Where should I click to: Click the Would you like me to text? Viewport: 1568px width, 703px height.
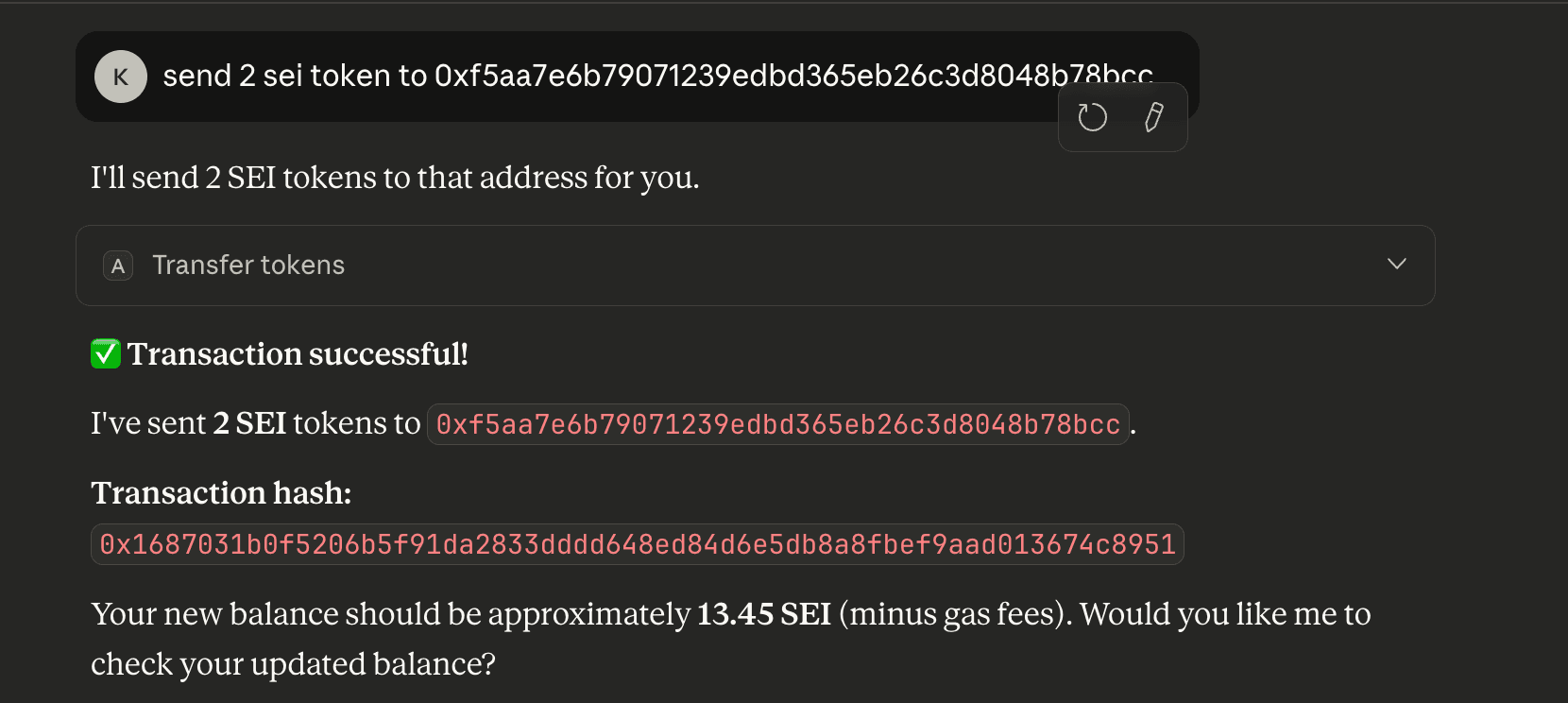point(1224,614)
